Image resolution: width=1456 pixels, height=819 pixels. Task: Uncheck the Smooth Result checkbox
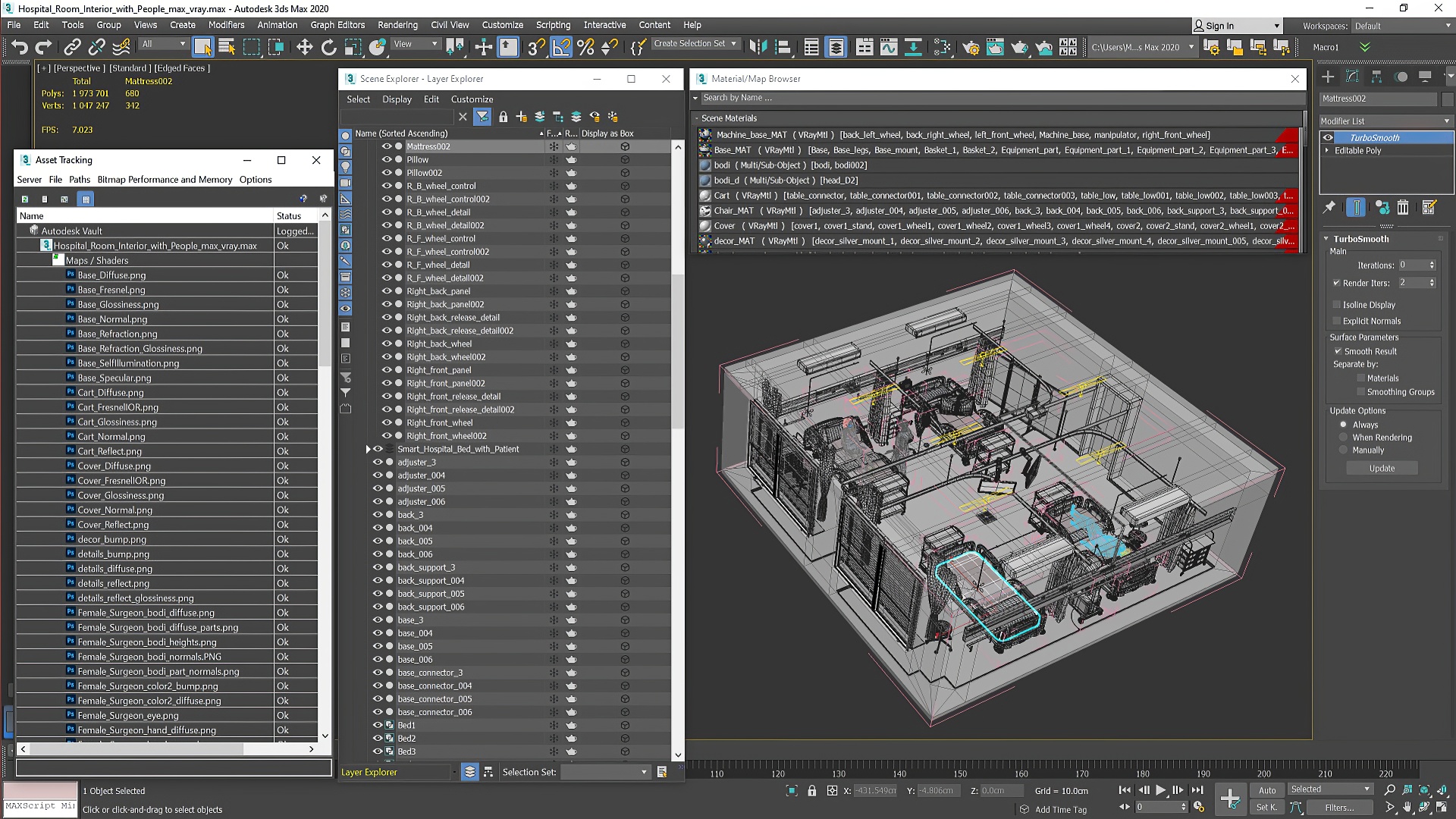[1338, 351]
